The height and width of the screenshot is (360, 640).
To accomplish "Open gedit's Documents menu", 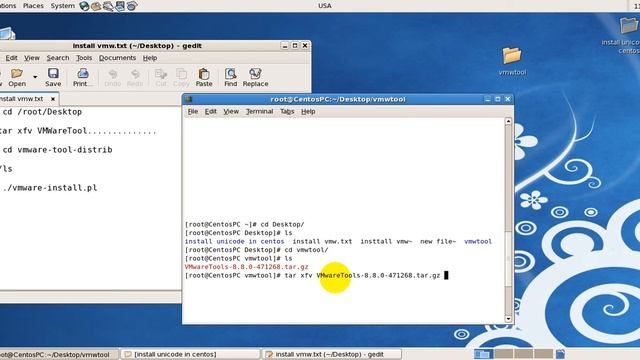I will point(117,58).
